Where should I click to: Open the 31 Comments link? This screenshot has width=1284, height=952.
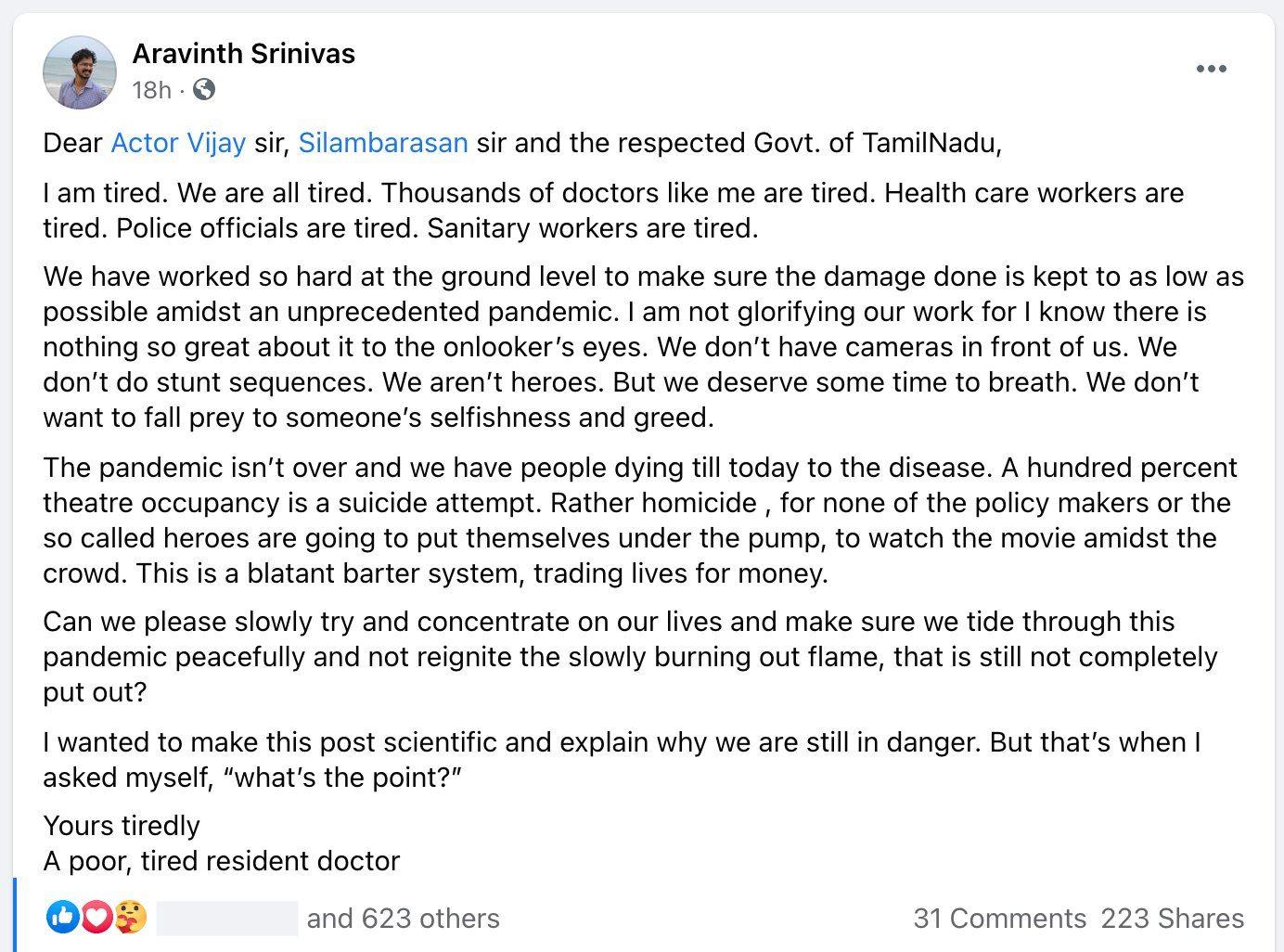999,919
